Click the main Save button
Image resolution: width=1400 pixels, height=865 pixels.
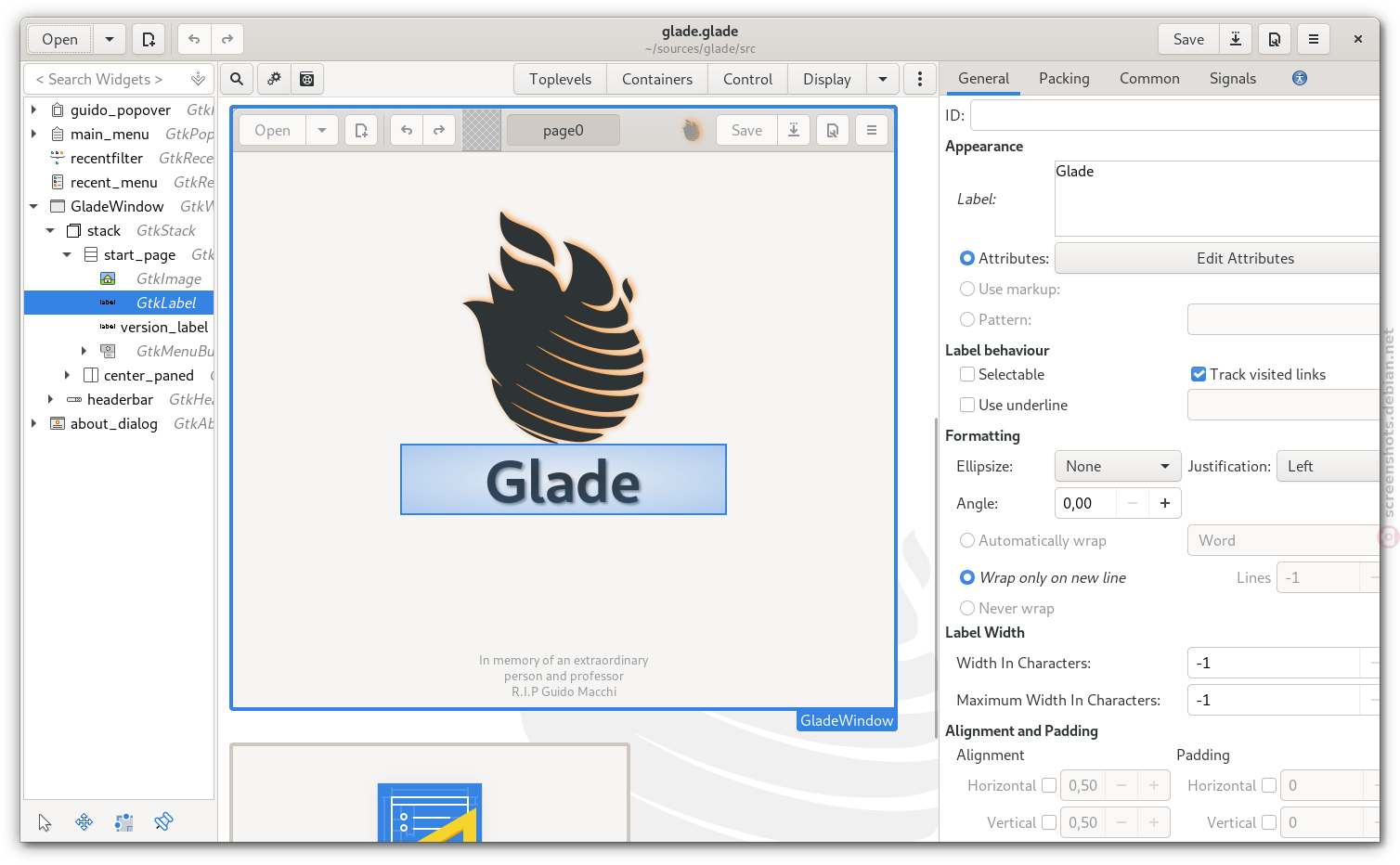(1188, 39)
